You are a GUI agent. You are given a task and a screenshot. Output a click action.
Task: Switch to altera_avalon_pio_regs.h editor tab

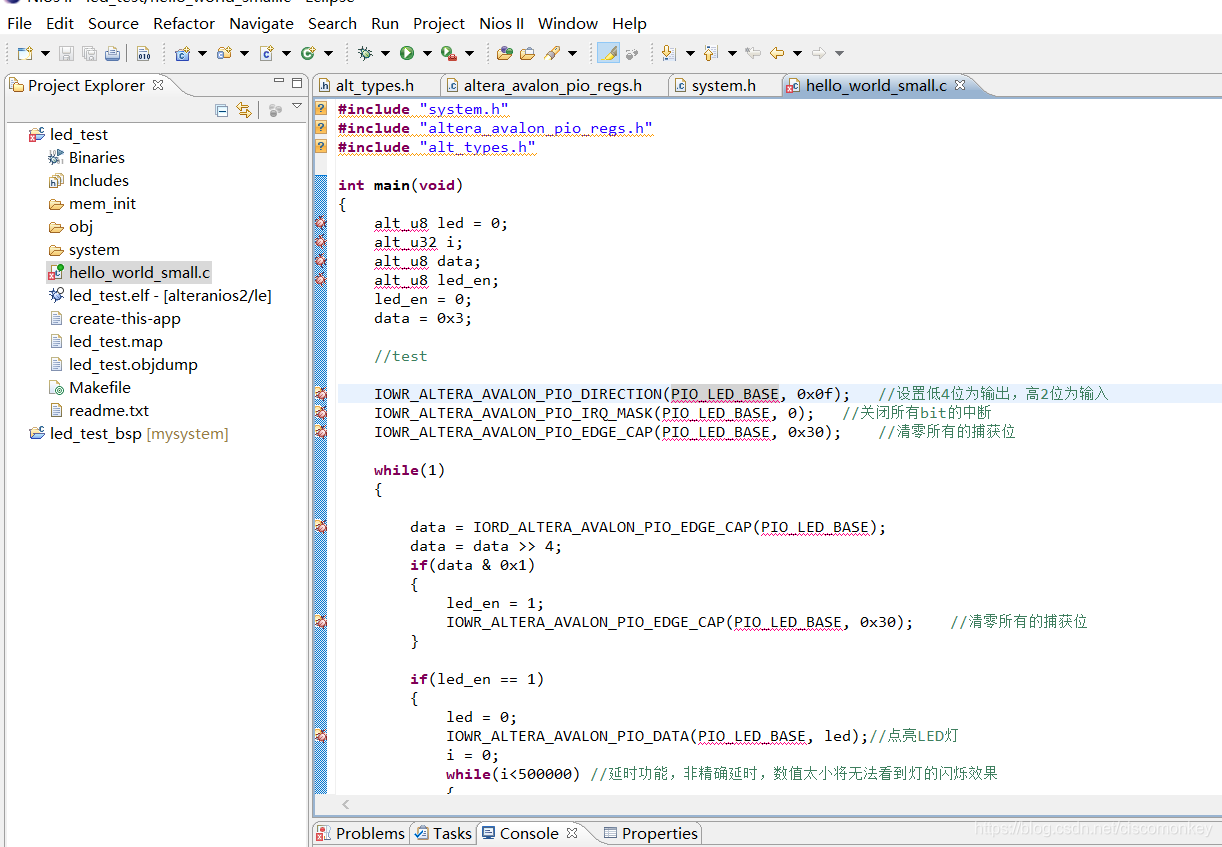point(552,86)
